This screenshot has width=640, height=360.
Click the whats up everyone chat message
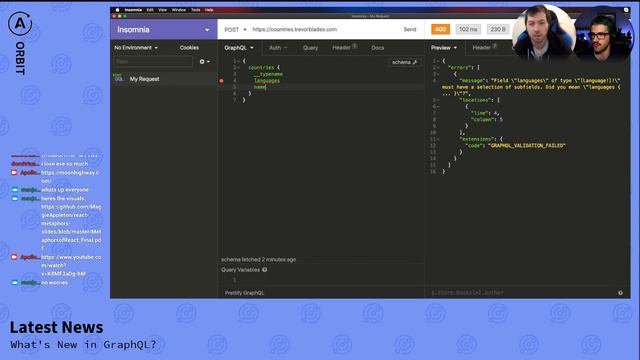click(65, 190)
